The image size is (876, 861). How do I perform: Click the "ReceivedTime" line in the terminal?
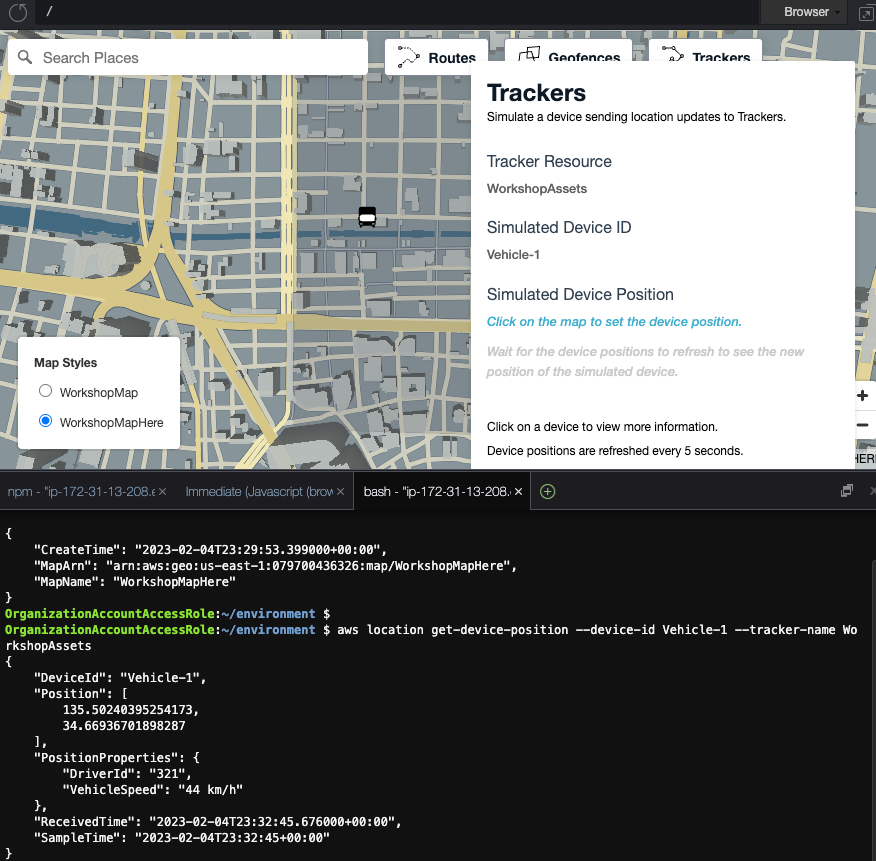pos(218,822)
